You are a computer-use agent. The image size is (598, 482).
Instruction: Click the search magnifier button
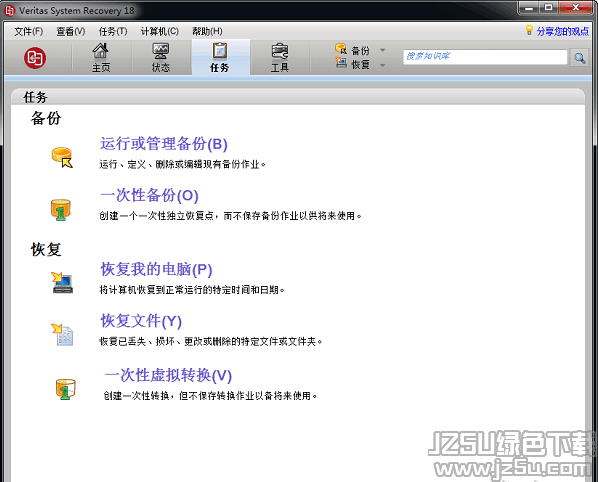[x=580, y=58]
